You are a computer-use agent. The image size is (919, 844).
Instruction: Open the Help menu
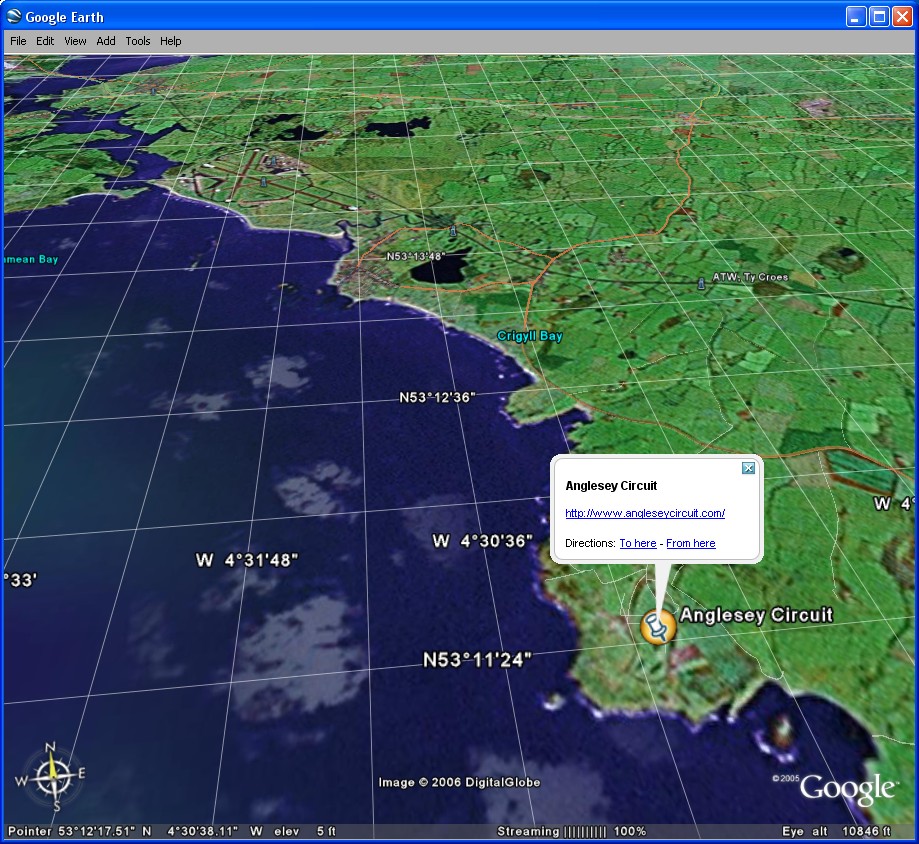(171, 41)
